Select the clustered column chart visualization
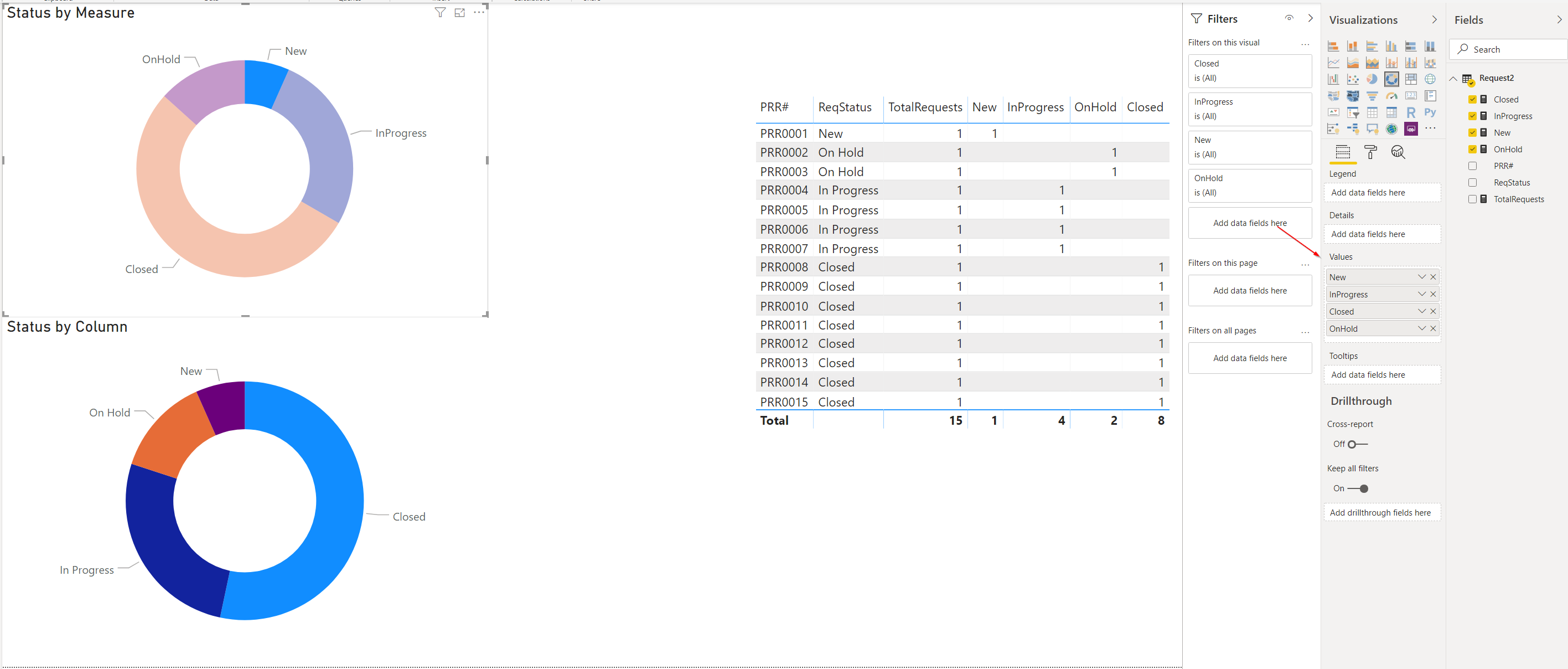This screenshot has height=669, width=1568. tap(1391, 46)
